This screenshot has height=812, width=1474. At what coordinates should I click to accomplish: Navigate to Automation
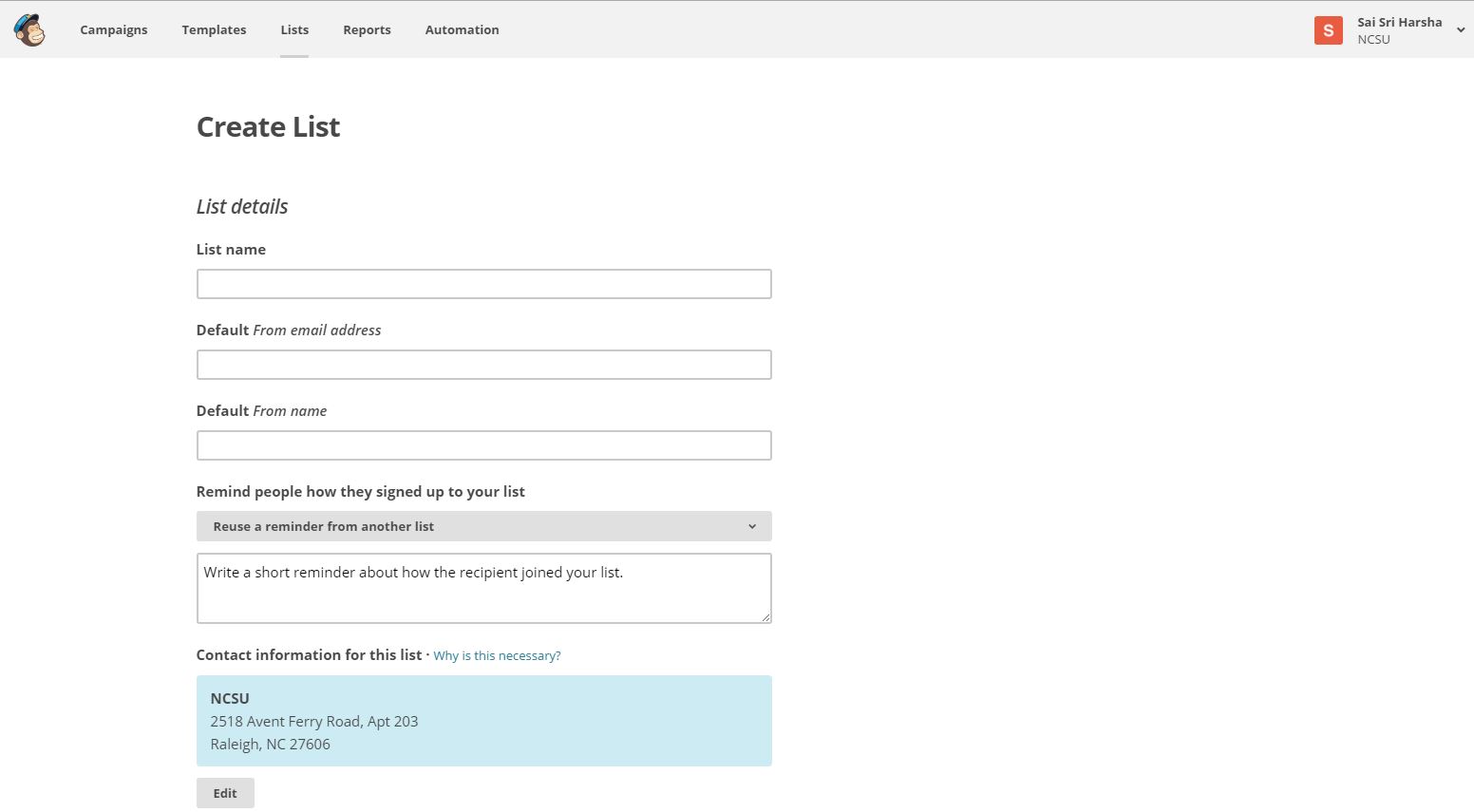click(462, 29)
